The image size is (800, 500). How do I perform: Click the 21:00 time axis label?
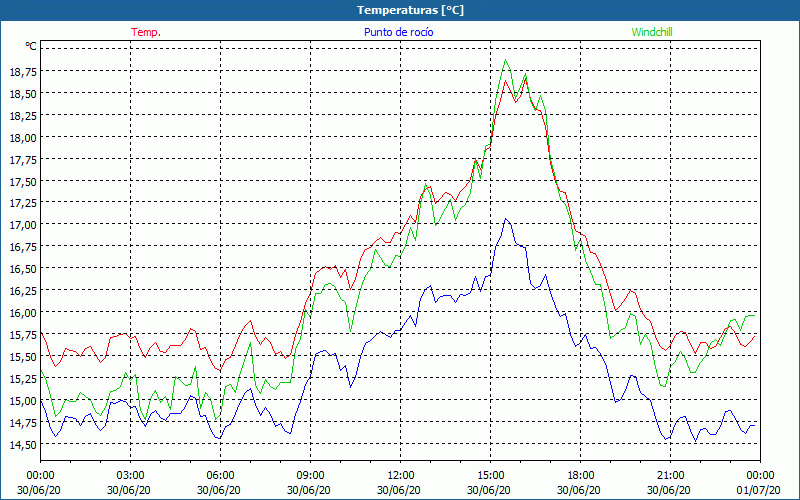pos(670,475)
